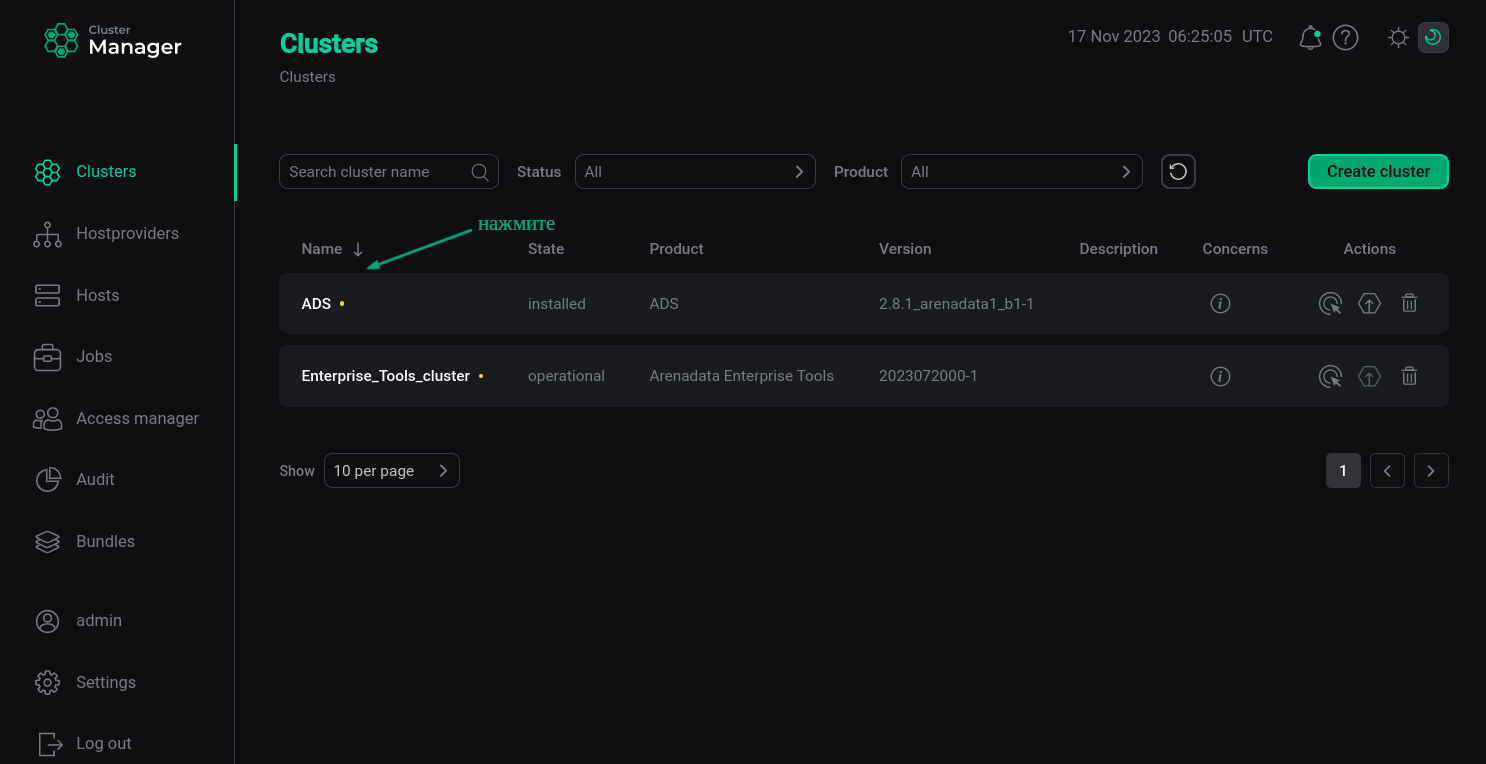Click the Create cluster button
Screen dimensions: 1486x764
click(x=1378, y=172)
